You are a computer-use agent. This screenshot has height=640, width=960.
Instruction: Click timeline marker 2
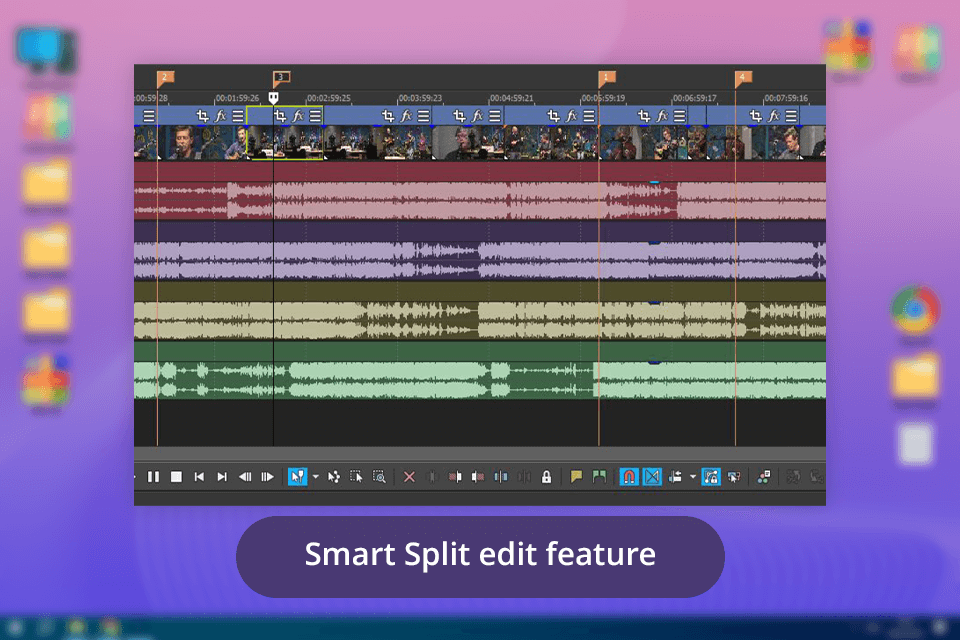coord(165,78)
